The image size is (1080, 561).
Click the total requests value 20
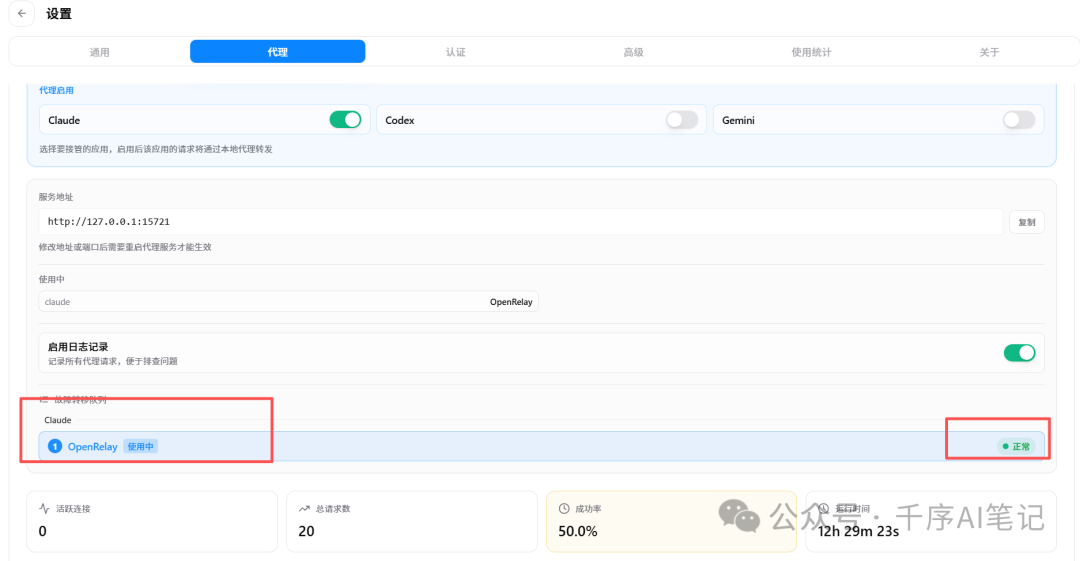307,531
